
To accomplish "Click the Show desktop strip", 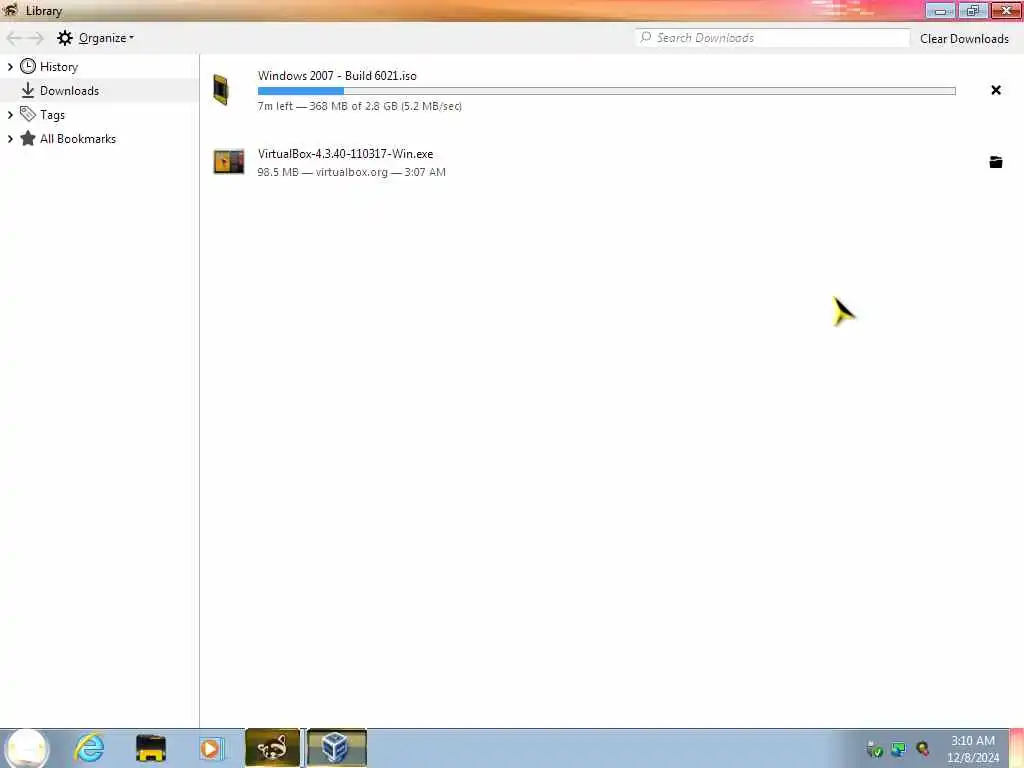I will point(1016,748).
